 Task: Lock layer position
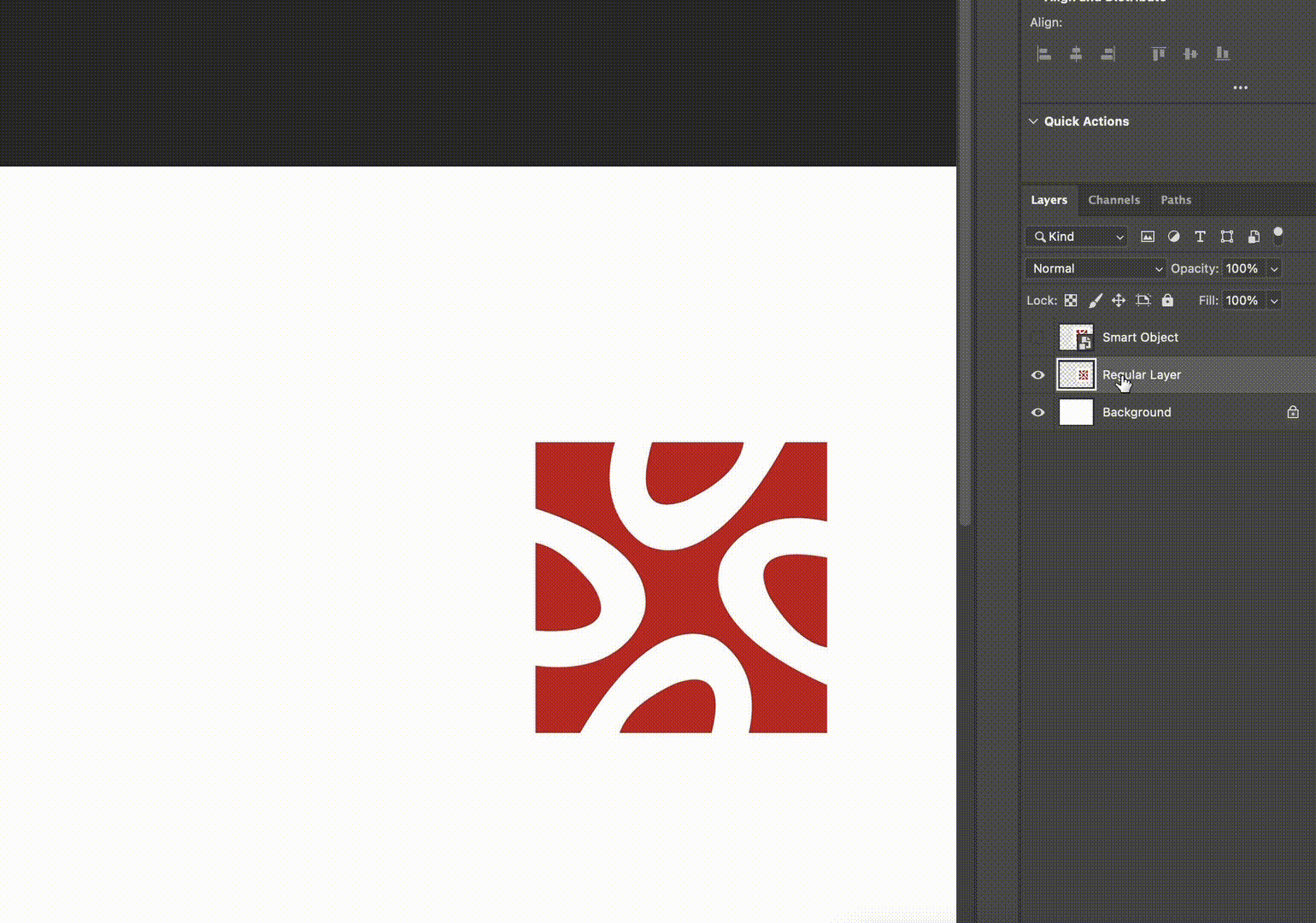pos(1119,300)
